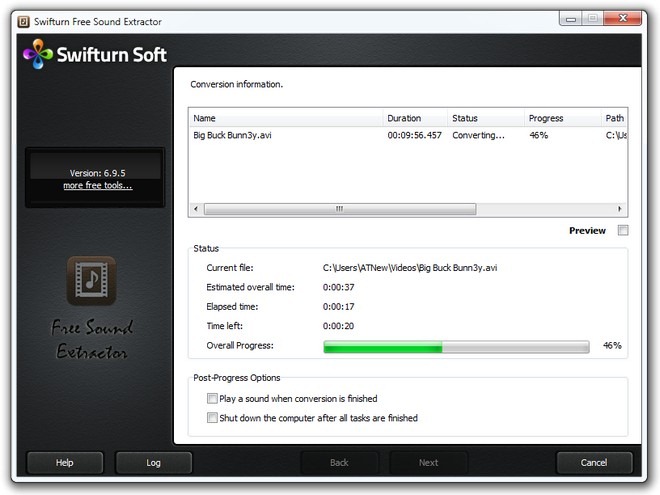Screen dimensions: 660x495
Task: Click the estimated overall time value 0:00:37
Action: 338,287
